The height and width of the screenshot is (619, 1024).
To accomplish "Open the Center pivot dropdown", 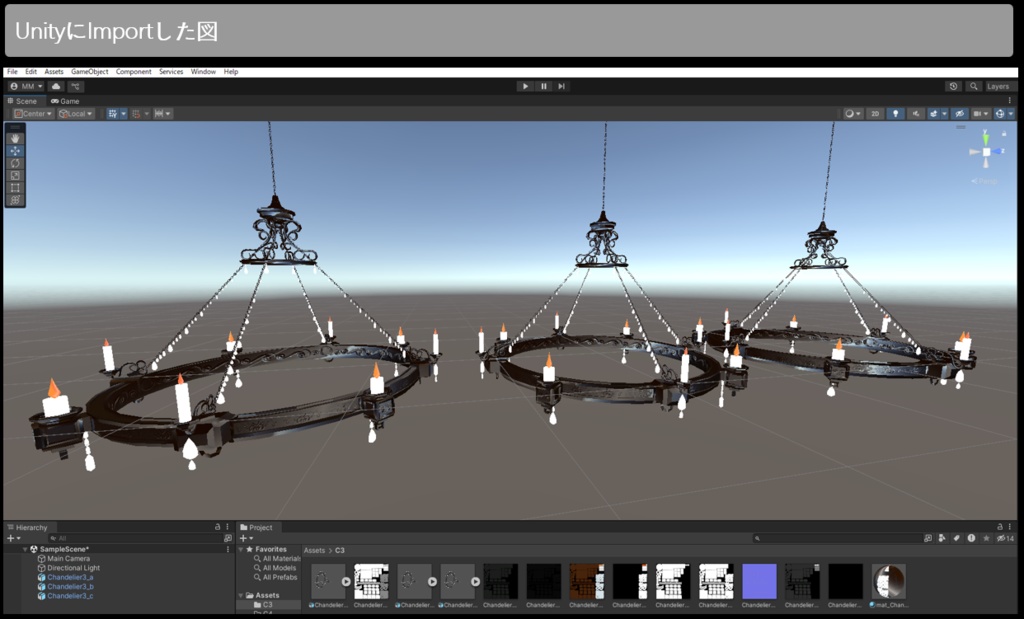I will (x=33, y=114).
